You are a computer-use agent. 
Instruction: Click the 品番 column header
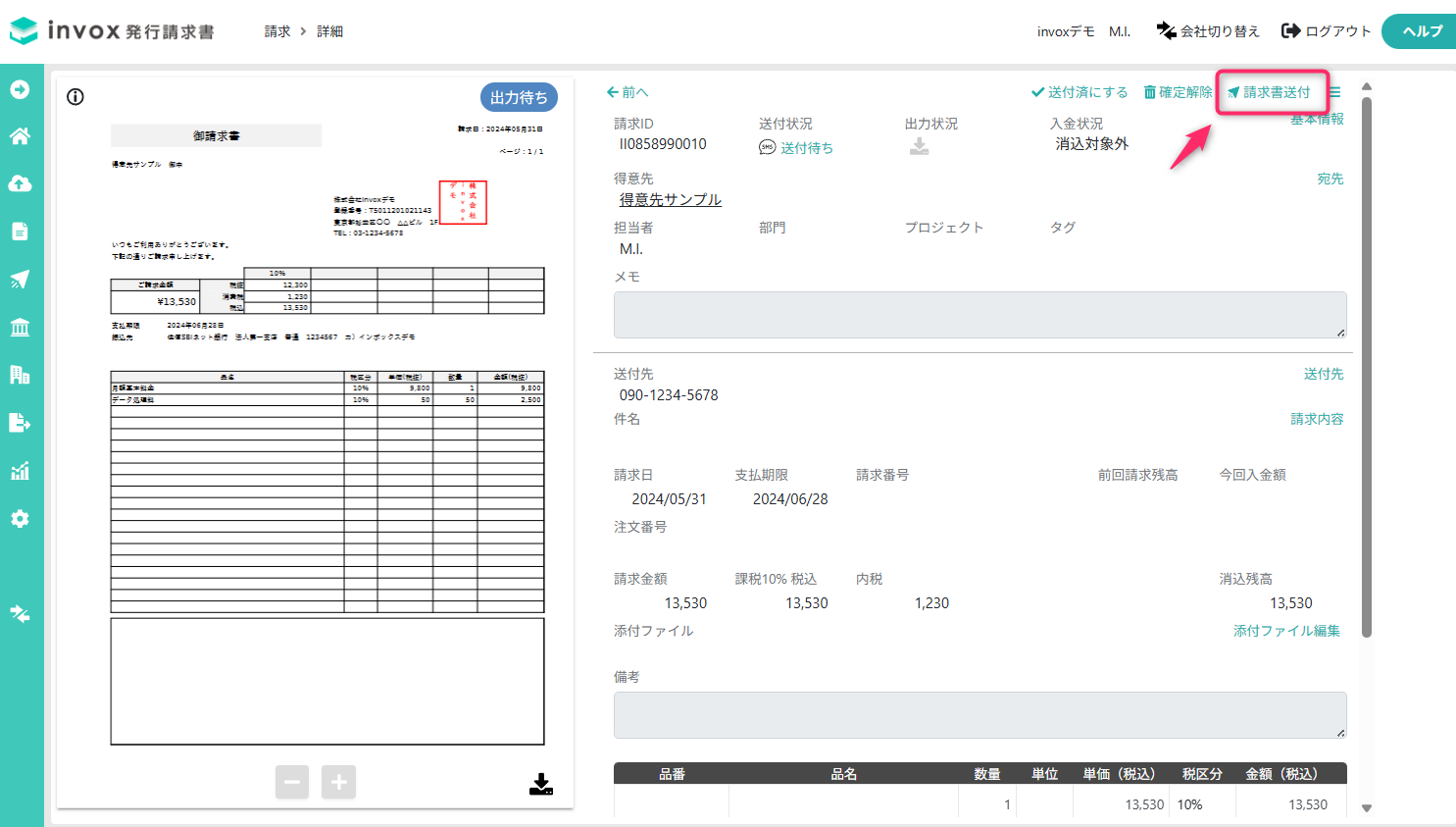(672, 774)
